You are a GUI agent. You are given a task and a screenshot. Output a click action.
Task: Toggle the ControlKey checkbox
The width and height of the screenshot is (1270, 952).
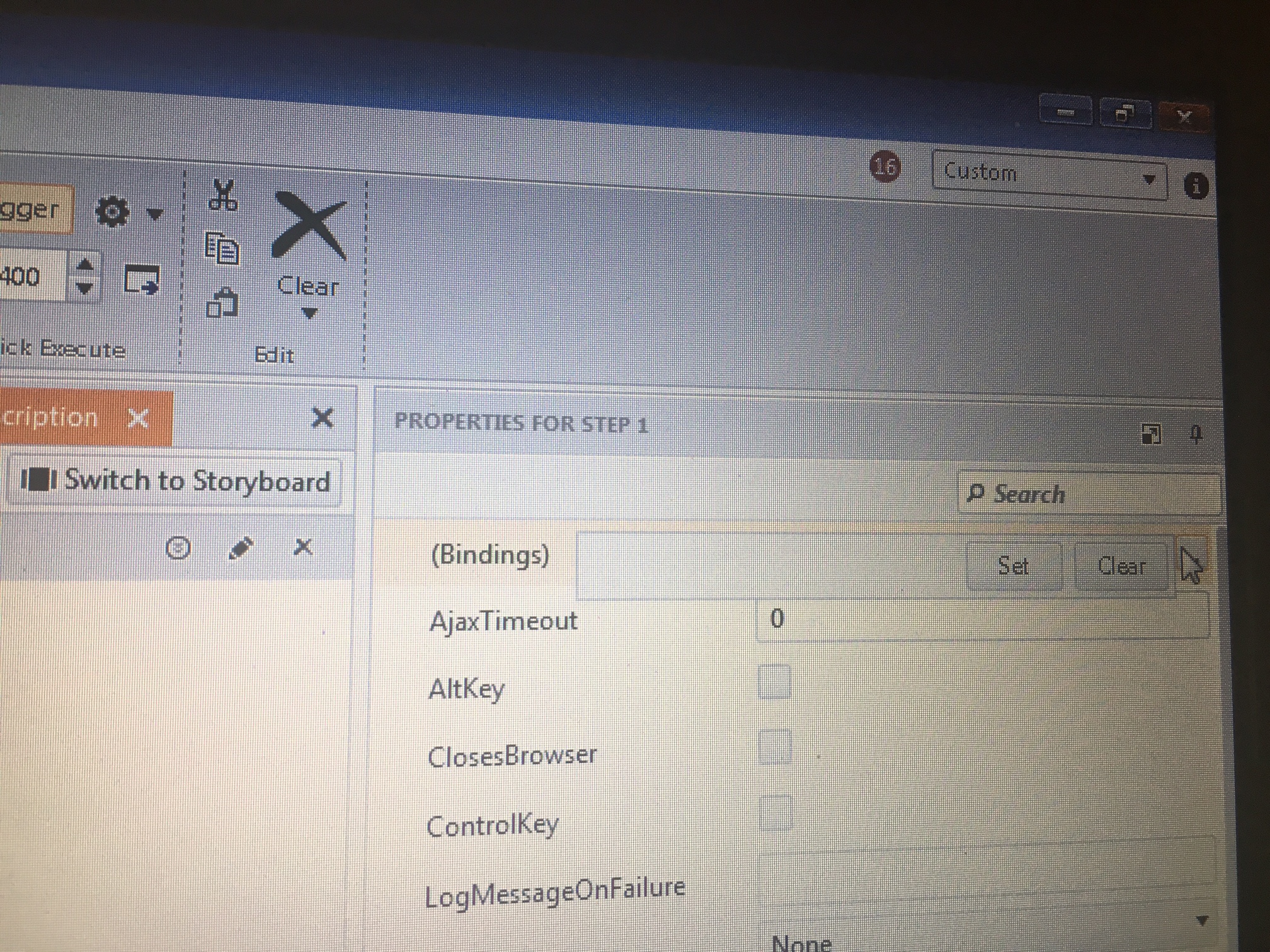[775, 813]
